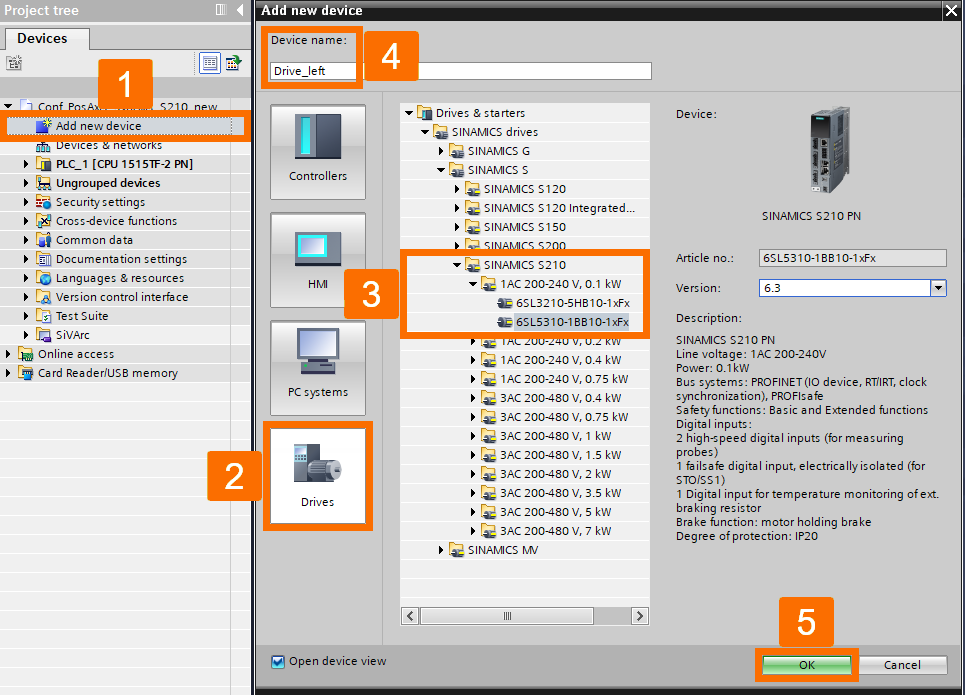Expand the 3AC 200-480 V, 7 kW folder
965x695 pixels.
tap(473, 531)
